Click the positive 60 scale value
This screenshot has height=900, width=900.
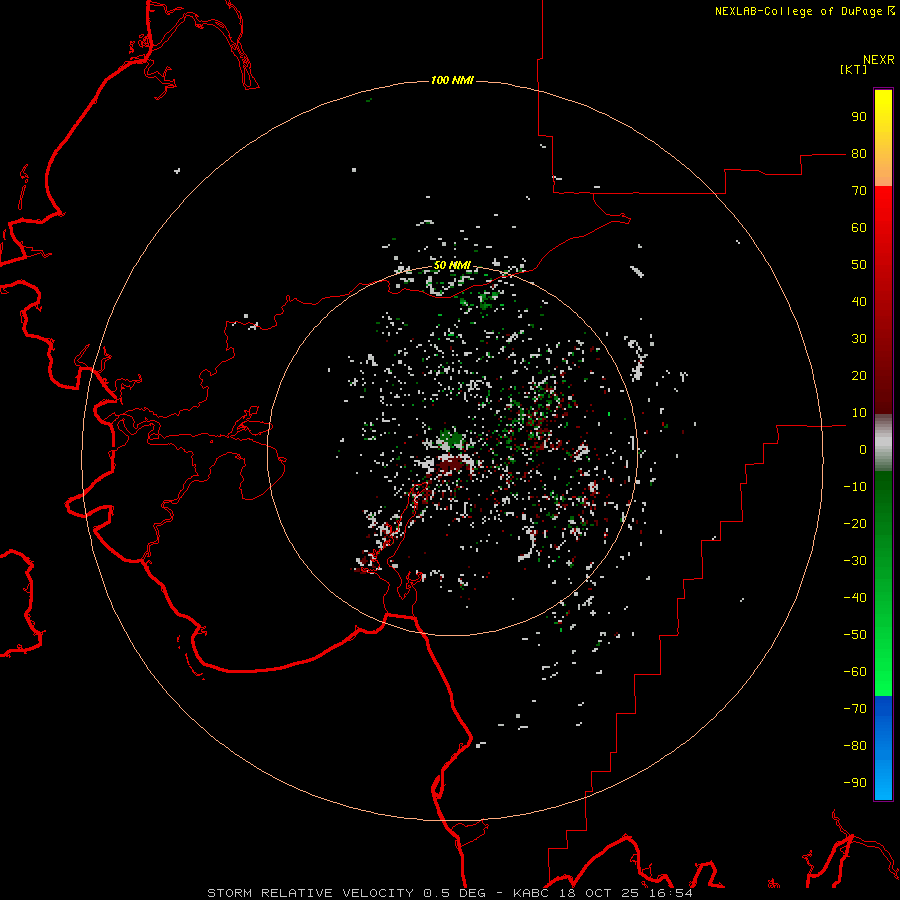click(859, 228)
